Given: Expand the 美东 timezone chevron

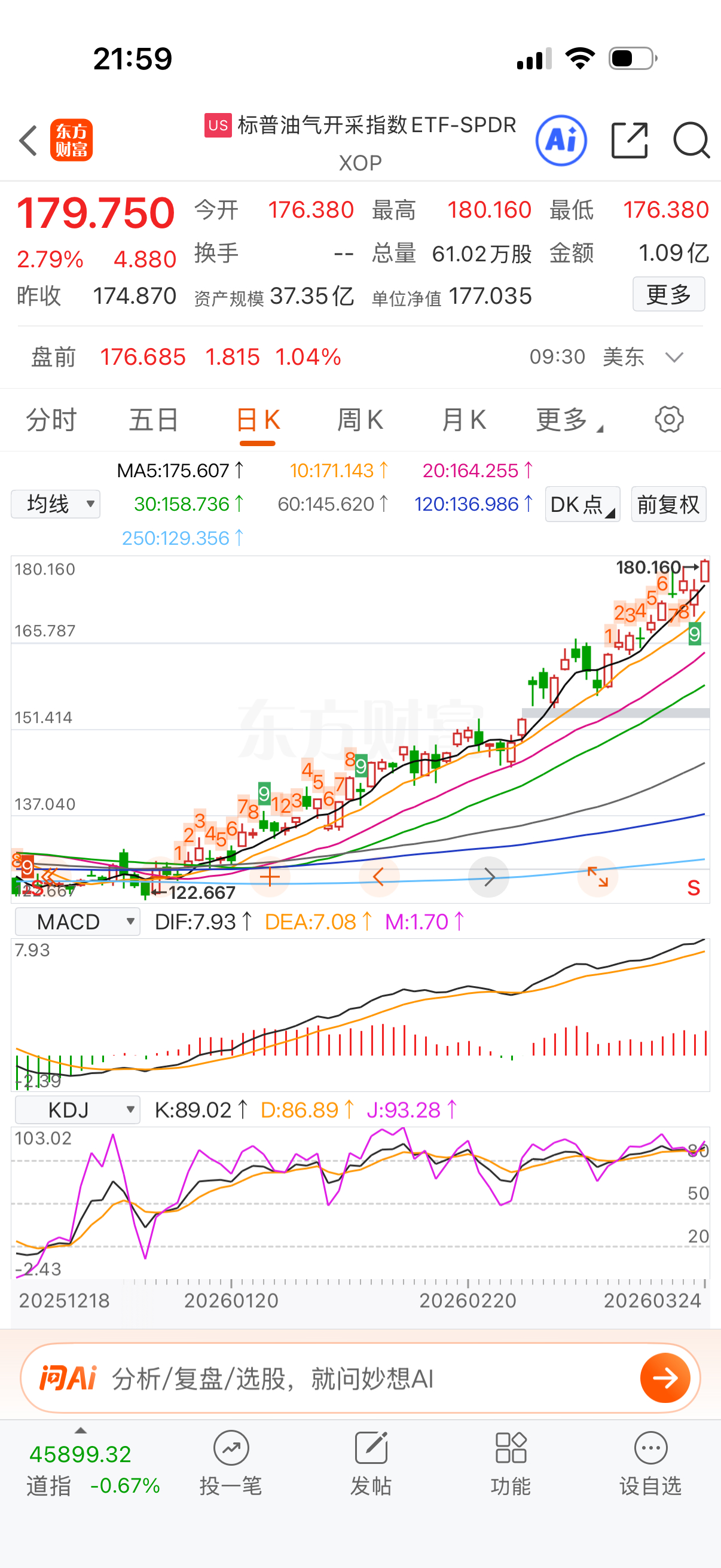Looking at the screenshot, I should point(674,357).
